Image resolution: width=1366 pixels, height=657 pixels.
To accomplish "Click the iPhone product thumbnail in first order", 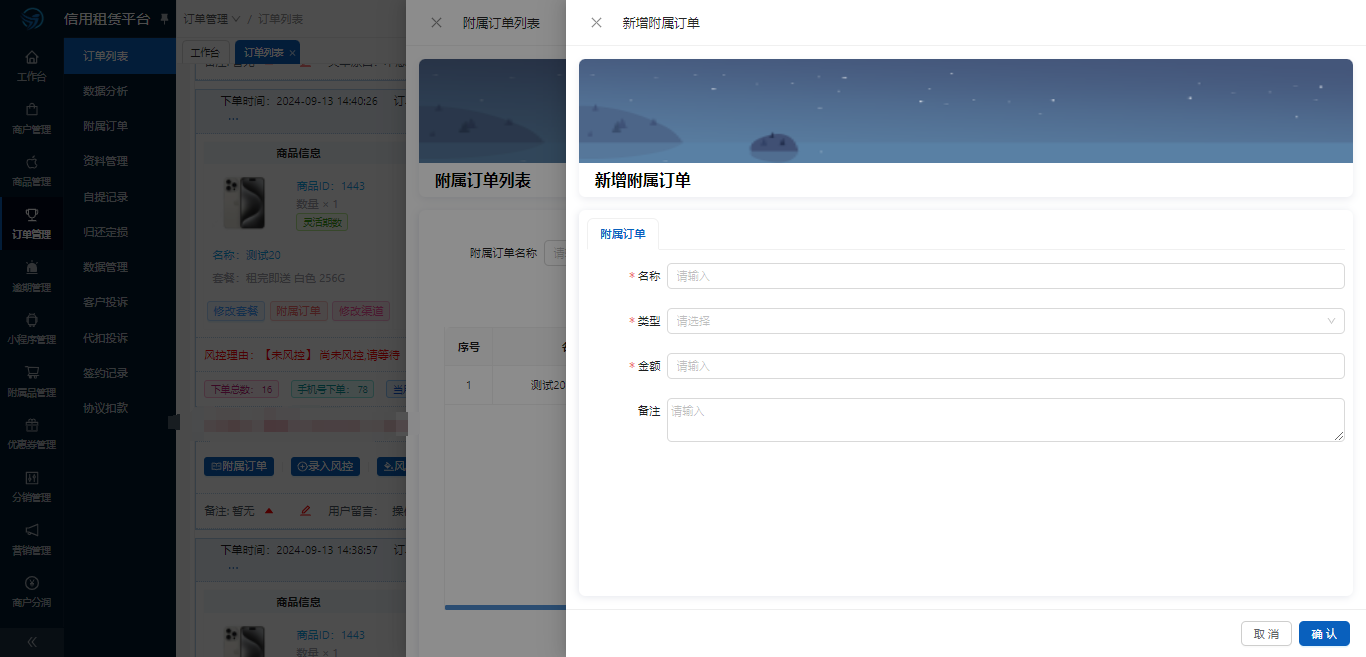I will coord(245,203).
